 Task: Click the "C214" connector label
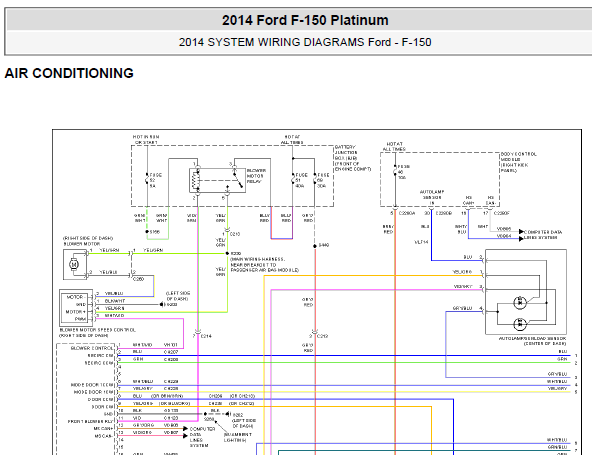[206, 336]
